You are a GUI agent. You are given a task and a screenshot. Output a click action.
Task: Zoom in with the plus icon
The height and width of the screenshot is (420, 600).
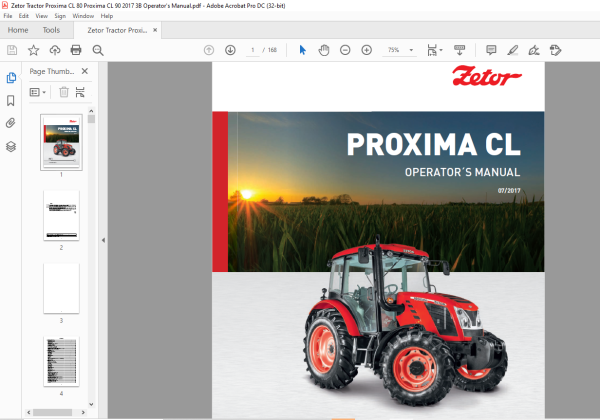point(367,50)
